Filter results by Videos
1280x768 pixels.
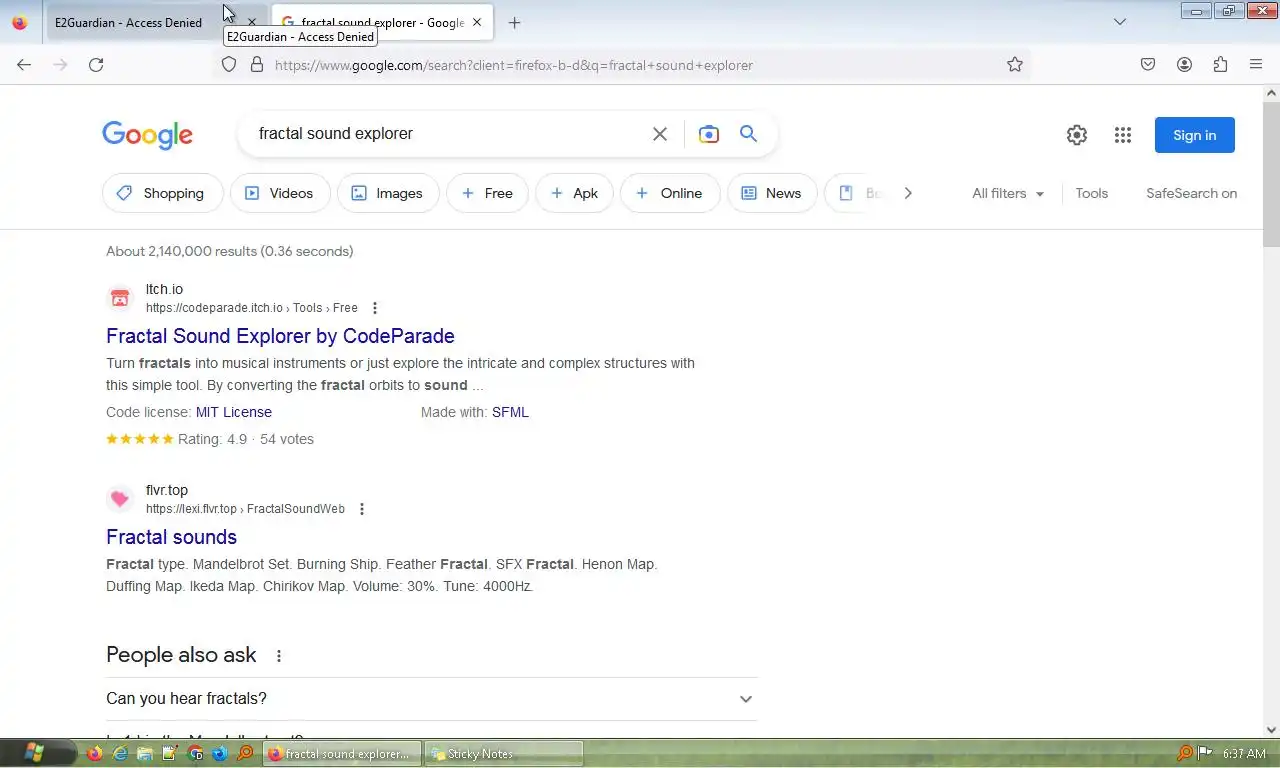(x=280, y=193)
